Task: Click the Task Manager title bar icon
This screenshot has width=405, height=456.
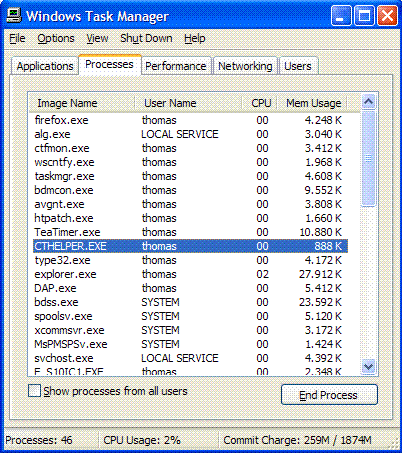Action: [x=14, y=15]
